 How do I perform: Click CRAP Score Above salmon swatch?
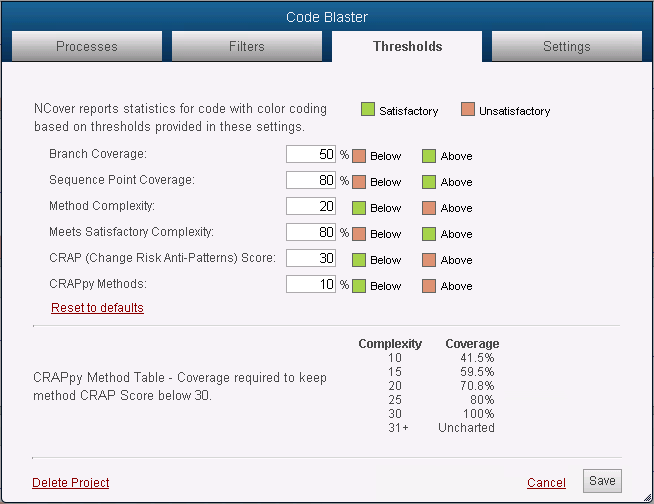tap(429, 260)
